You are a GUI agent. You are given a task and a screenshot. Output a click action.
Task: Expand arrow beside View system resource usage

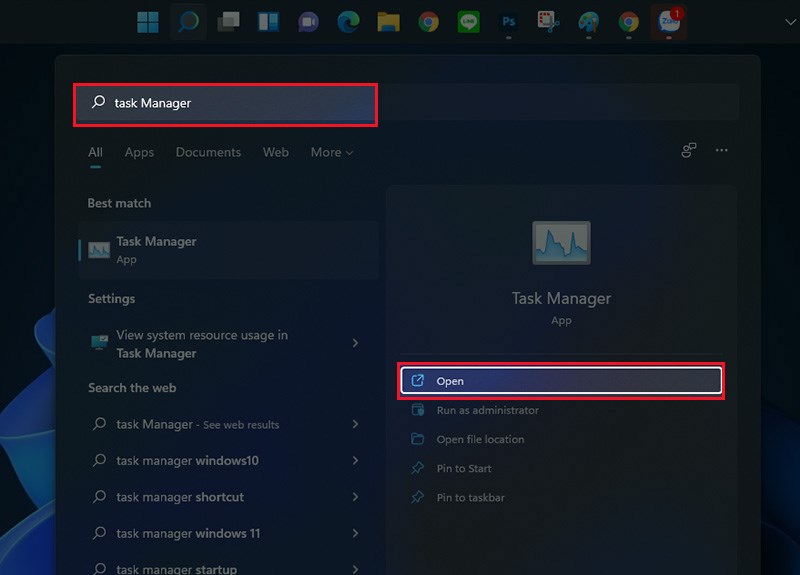pos(356,343)
